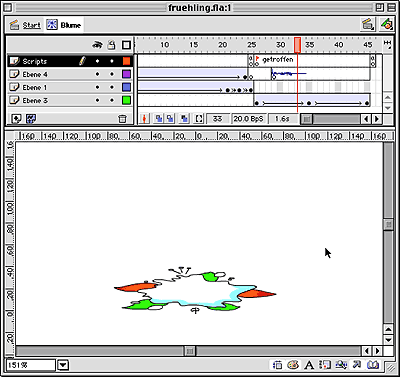Toggle all layers visibility eye icon
Image resolution: width=400 pixels, height=377 pixels.
click(x=97, y=45)
